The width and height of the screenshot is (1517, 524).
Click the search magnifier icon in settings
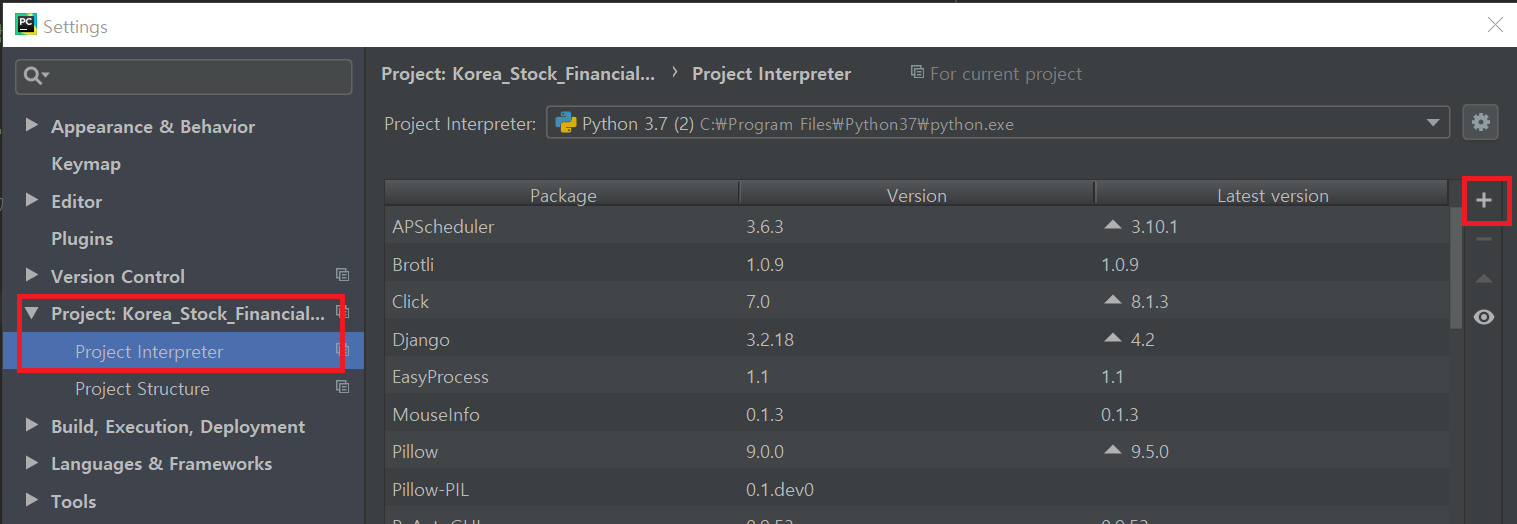(32, 76)
